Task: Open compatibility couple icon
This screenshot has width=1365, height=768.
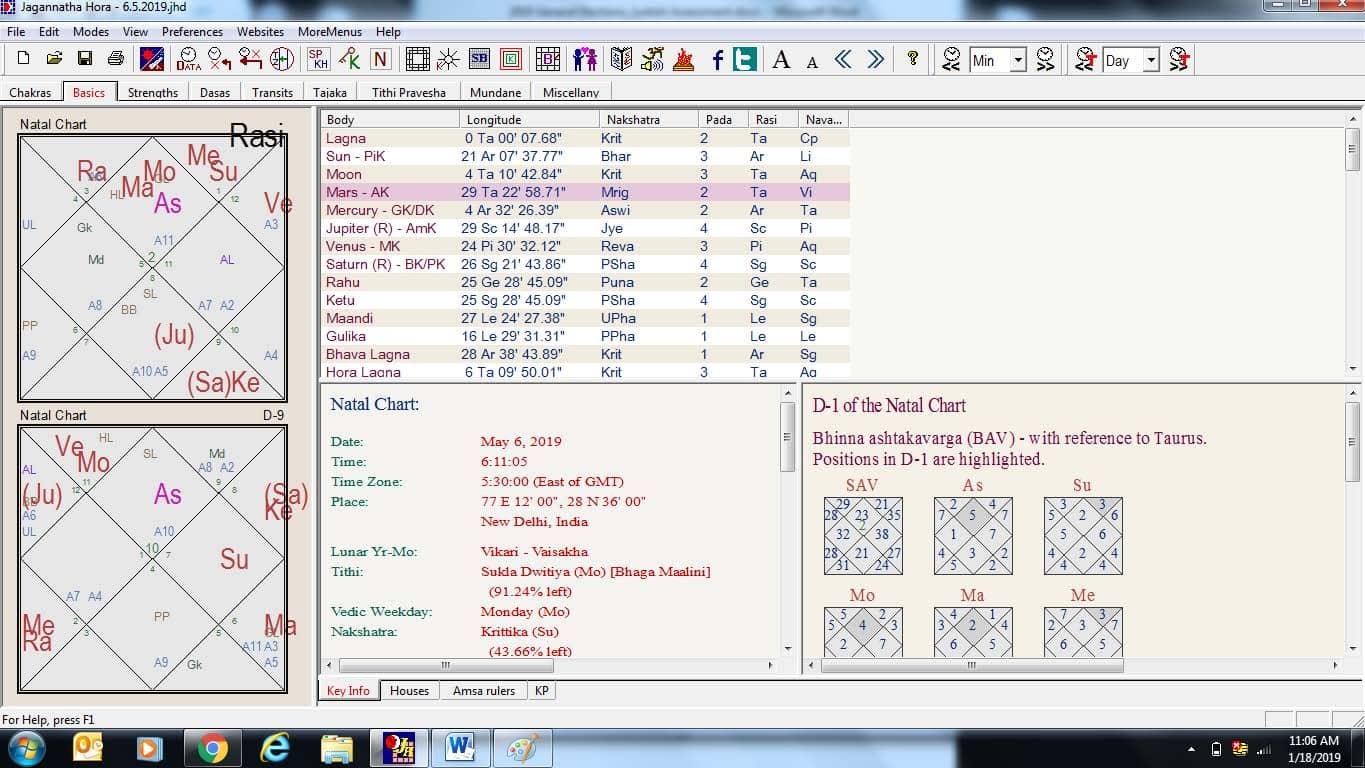Action: coord(585,59)
